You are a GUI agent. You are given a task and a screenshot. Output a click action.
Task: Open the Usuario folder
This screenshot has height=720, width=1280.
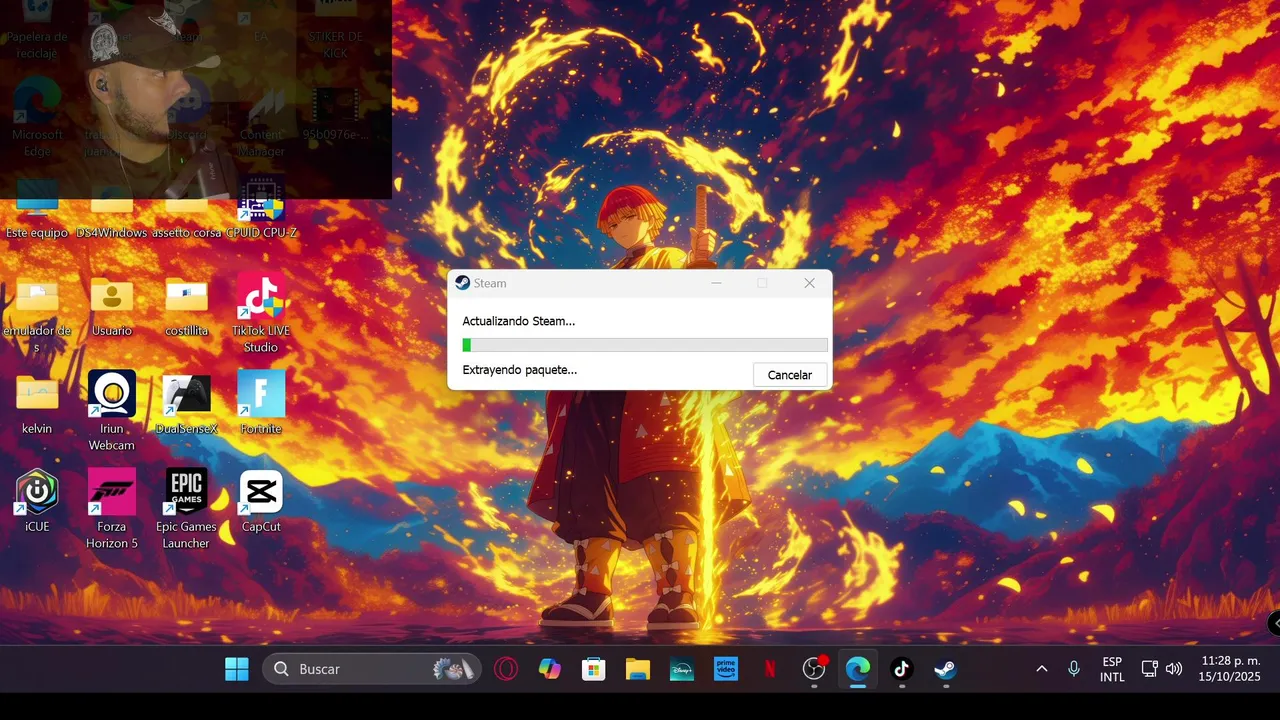(x=112, y=307)
